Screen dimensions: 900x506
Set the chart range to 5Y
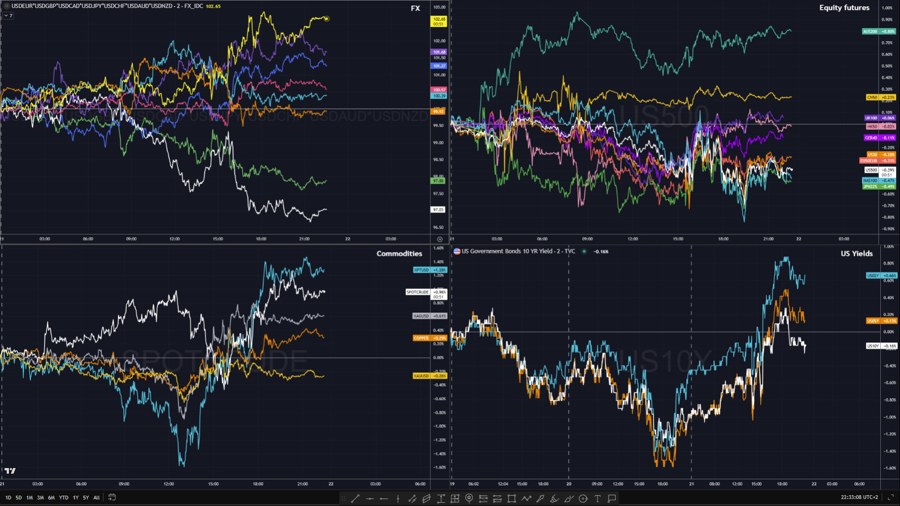tap(85, 497)
